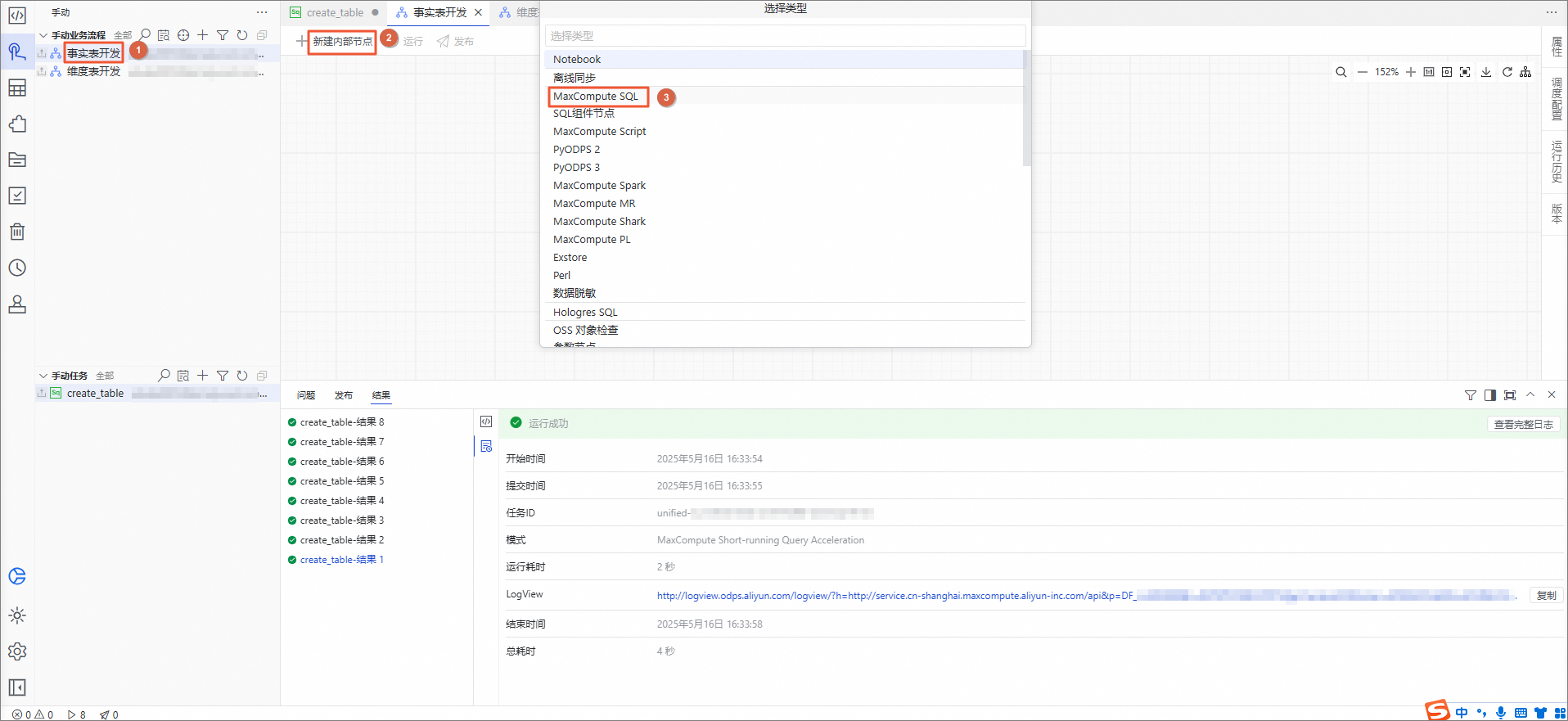Open 版本 right side tab

click(1556, 214)
